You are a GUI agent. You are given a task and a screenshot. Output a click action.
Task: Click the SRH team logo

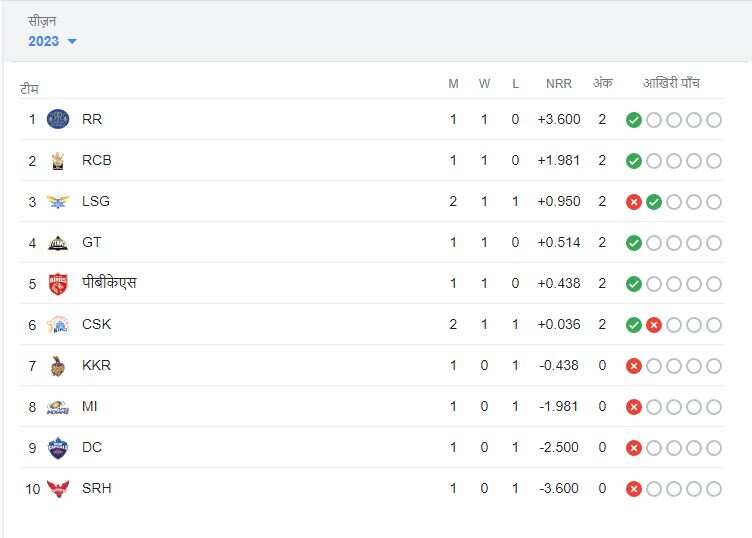[x=58, y=488]
